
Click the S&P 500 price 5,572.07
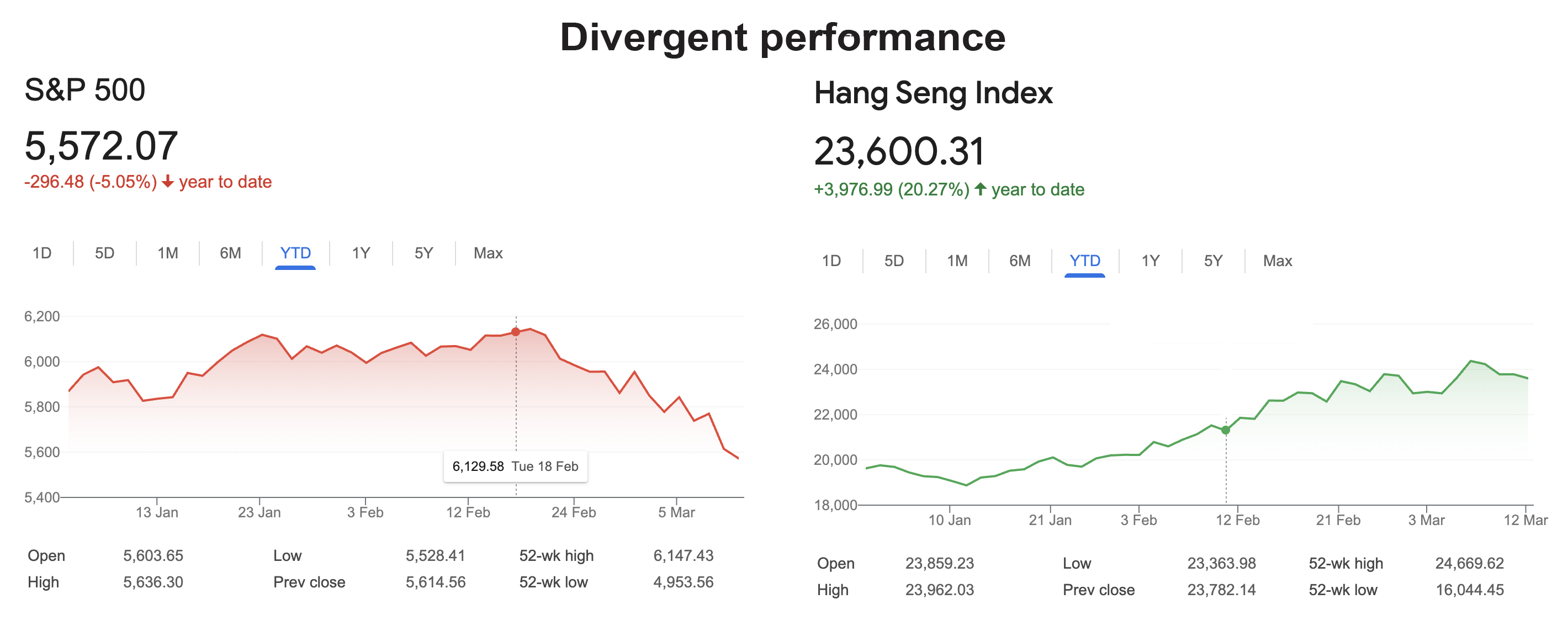coord(101,146)
